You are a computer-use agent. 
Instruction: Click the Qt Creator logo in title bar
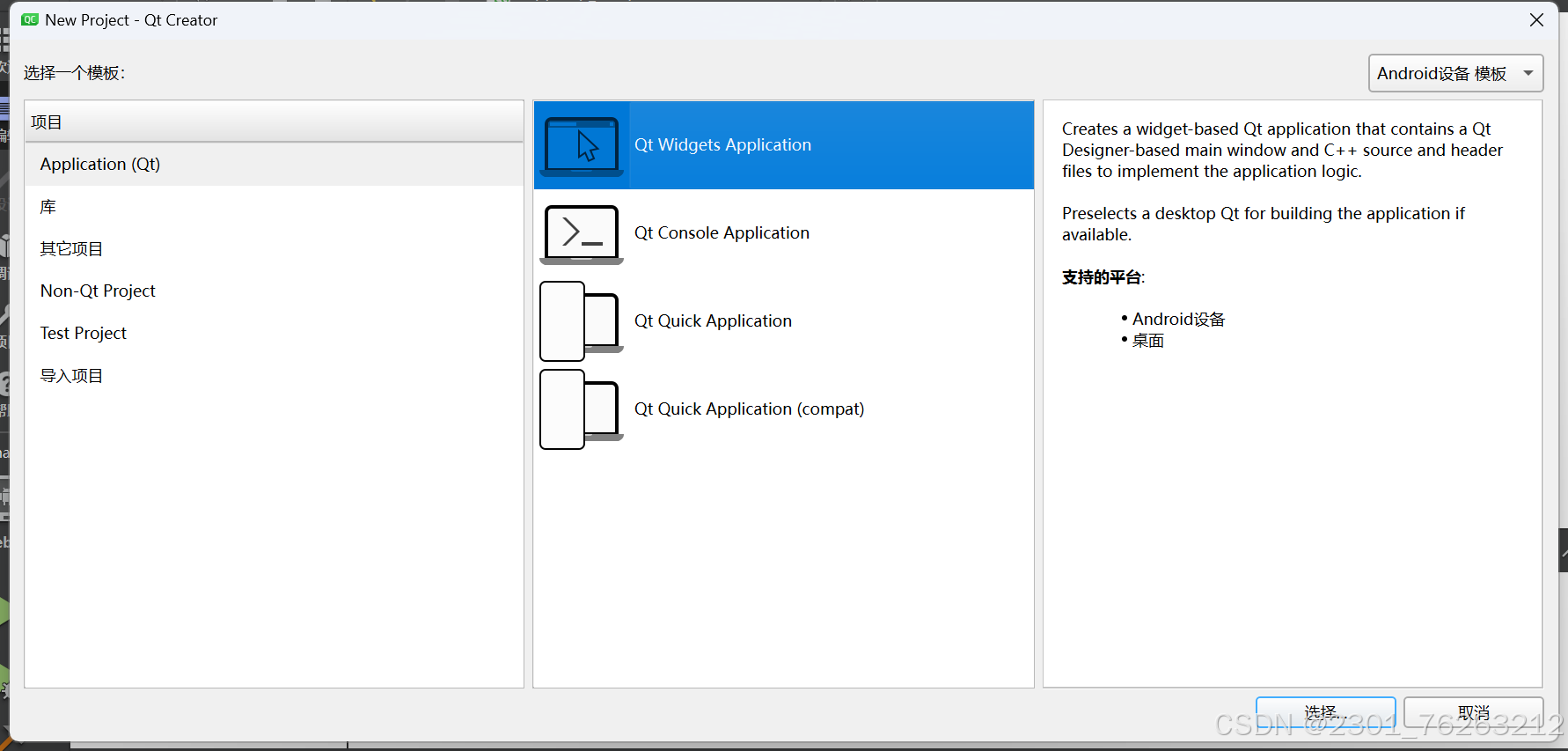pos(30,19)
